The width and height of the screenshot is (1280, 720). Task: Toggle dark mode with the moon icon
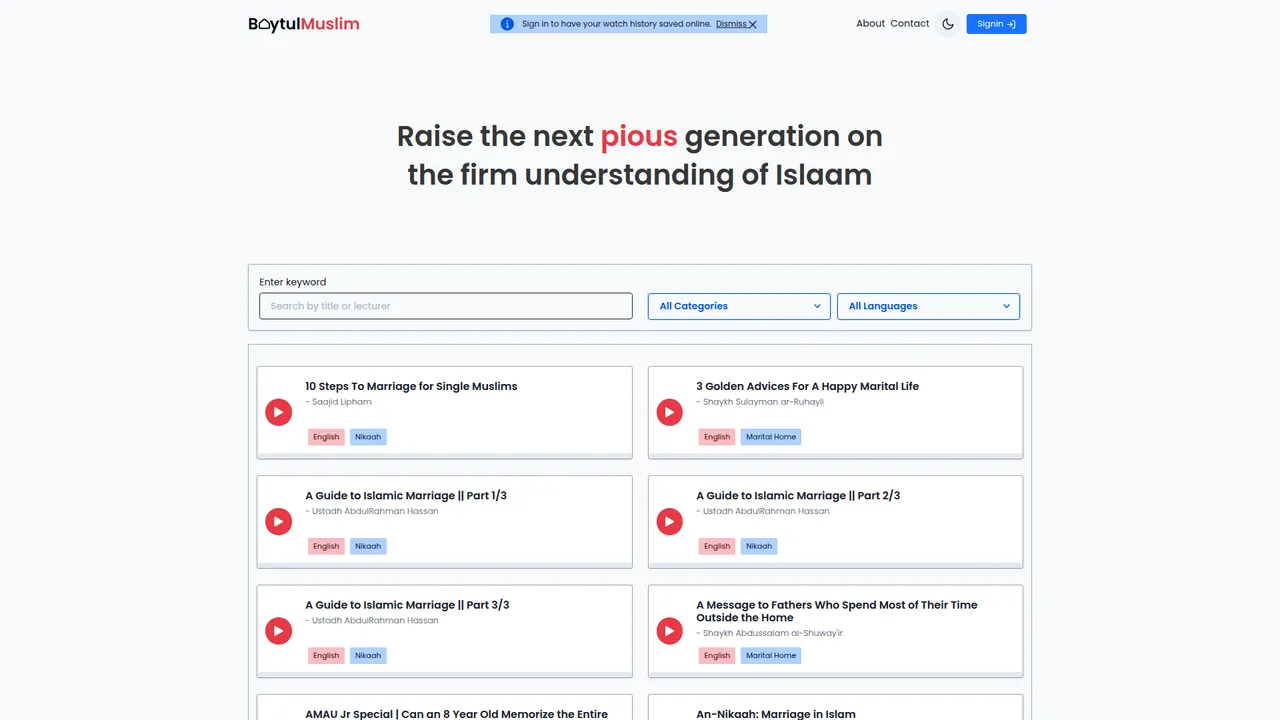pyautogui.click(x=948, y=24)
